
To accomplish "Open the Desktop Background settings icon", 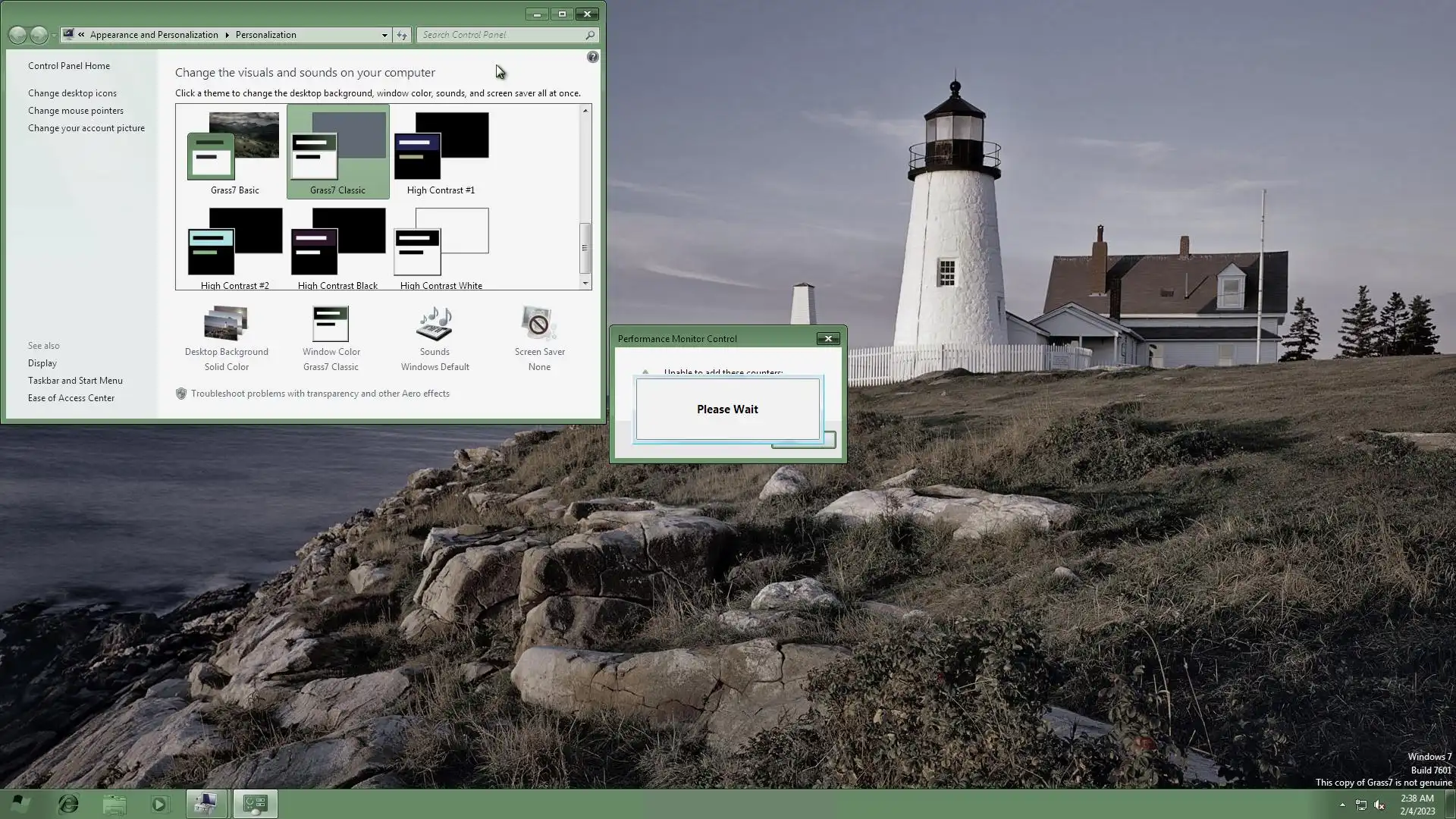I will (226, 325).
